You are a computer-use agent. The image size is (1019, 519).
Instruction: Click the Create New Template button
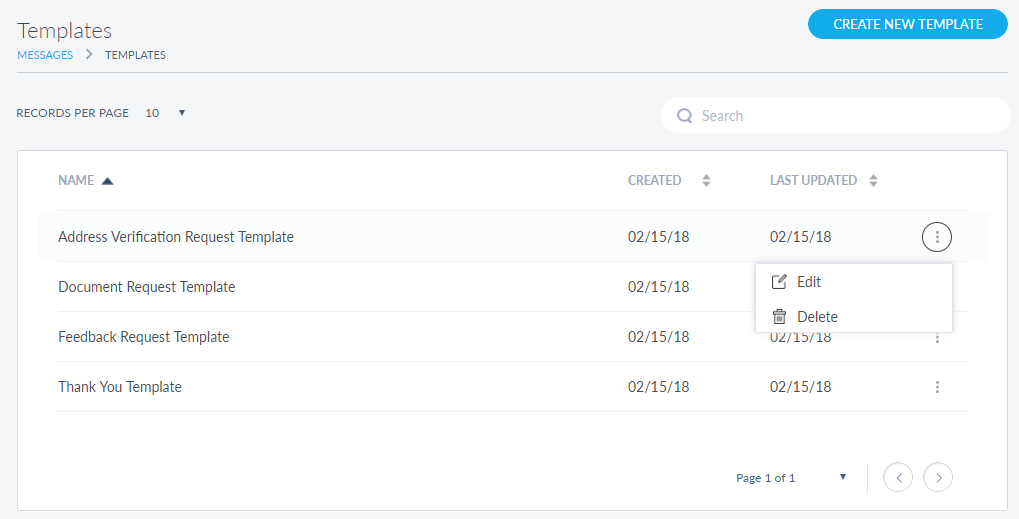(x=907, y=24)
